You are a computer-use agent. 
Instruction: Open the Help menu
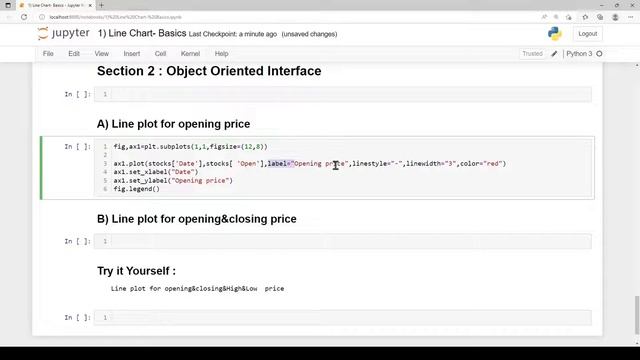(222, 54)
